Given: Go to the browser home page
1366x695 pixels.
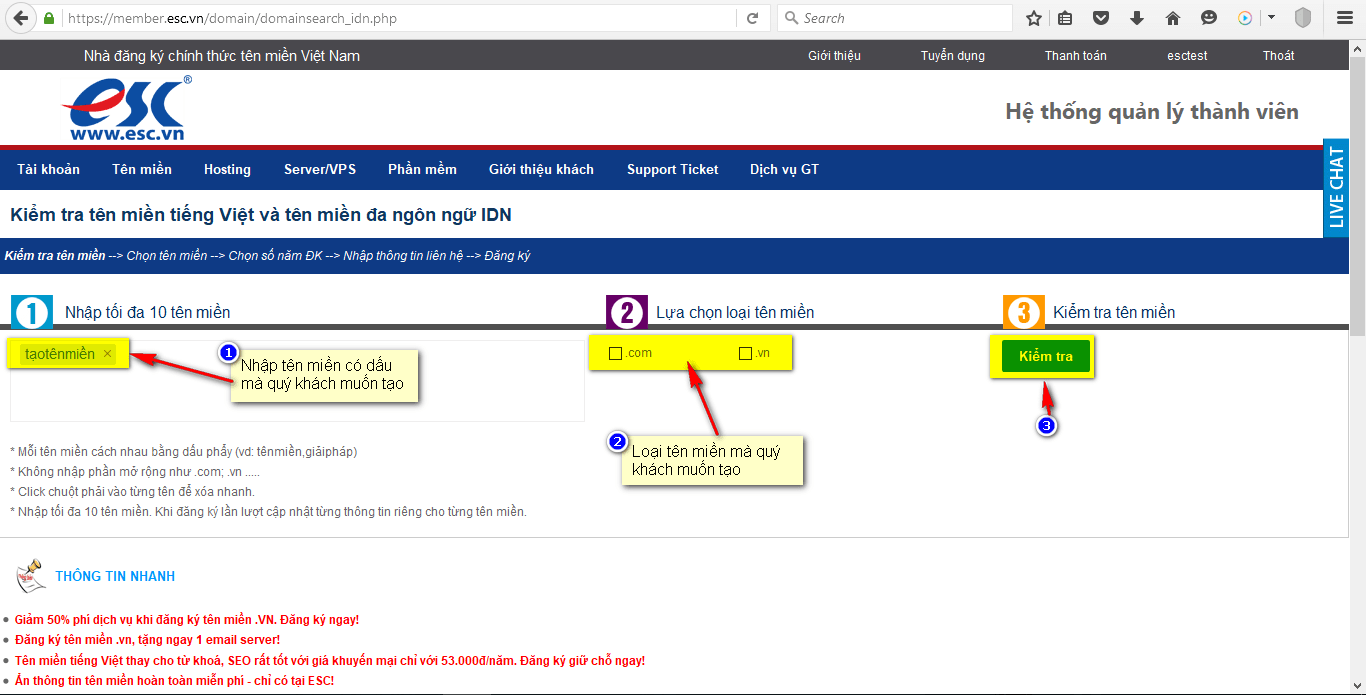Looking at the screenshot, I should pos(1173,18).
